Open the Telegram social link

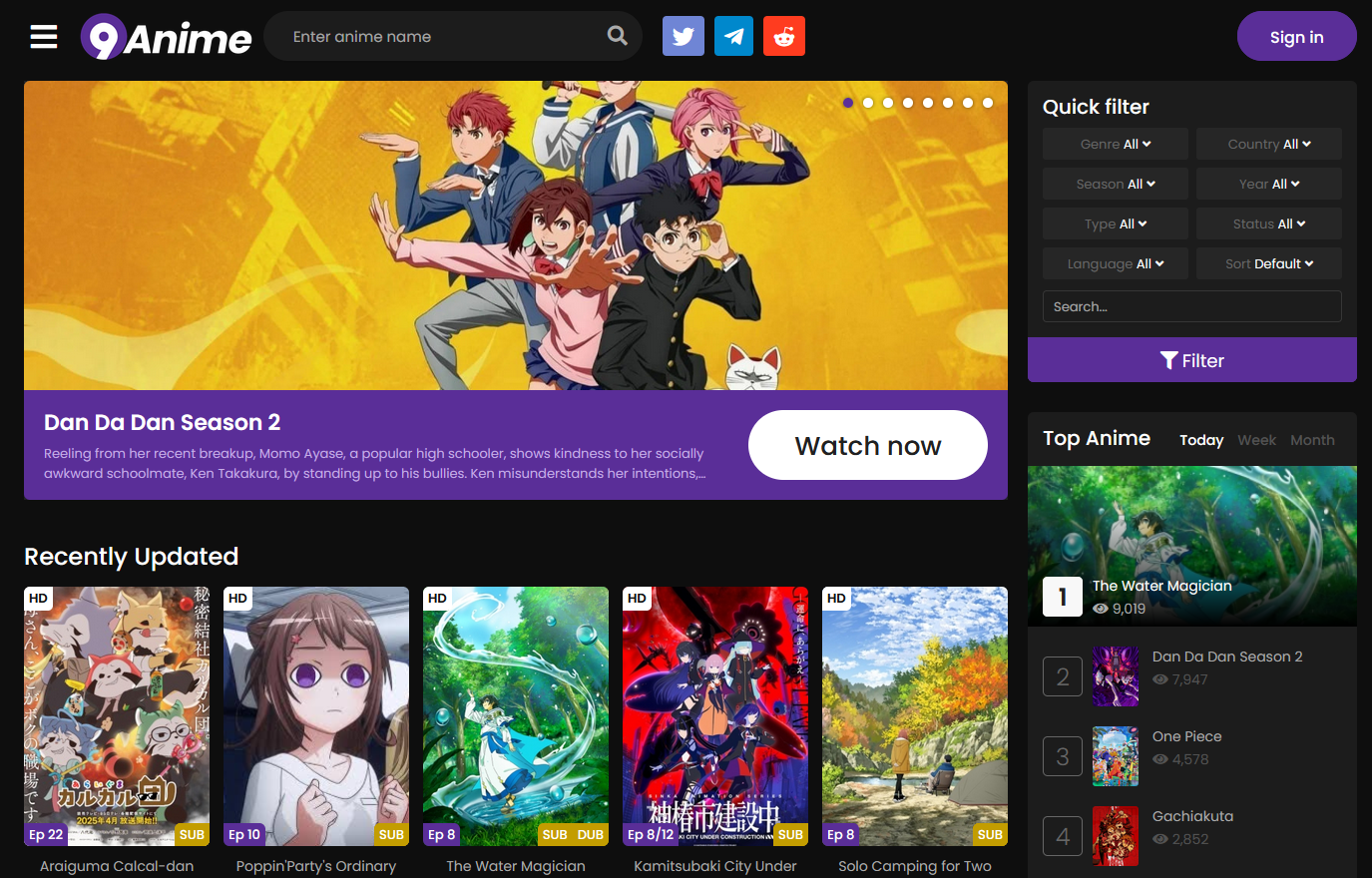click(733, 36)
